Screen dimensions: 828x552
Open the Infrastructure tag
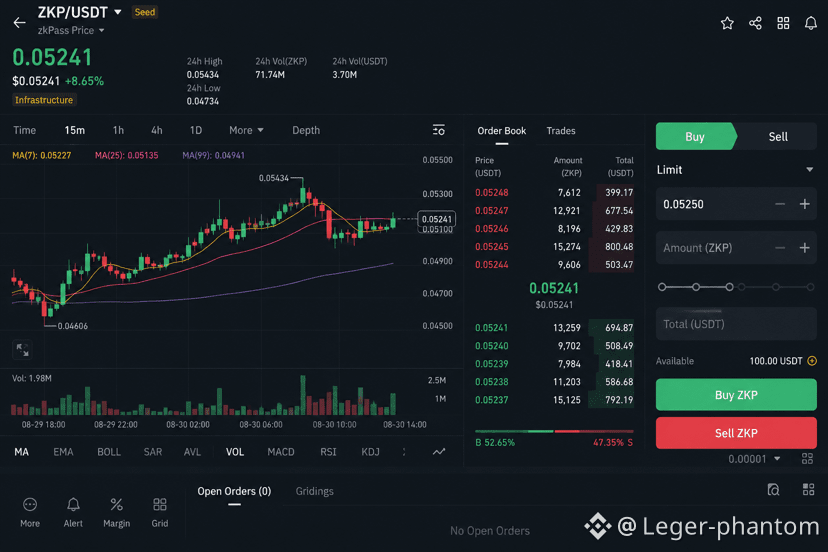tap(44, 100)
